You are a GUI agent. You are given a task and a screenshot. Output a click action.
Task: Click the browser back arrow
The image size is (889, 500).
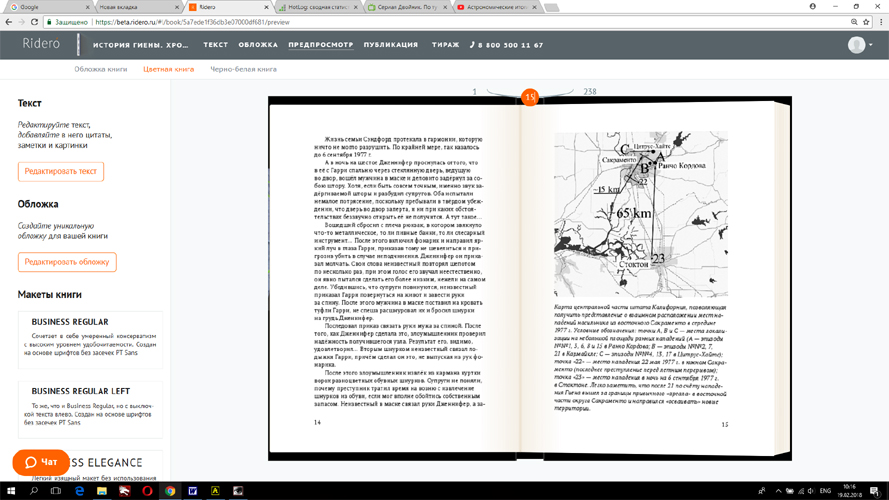9,22
